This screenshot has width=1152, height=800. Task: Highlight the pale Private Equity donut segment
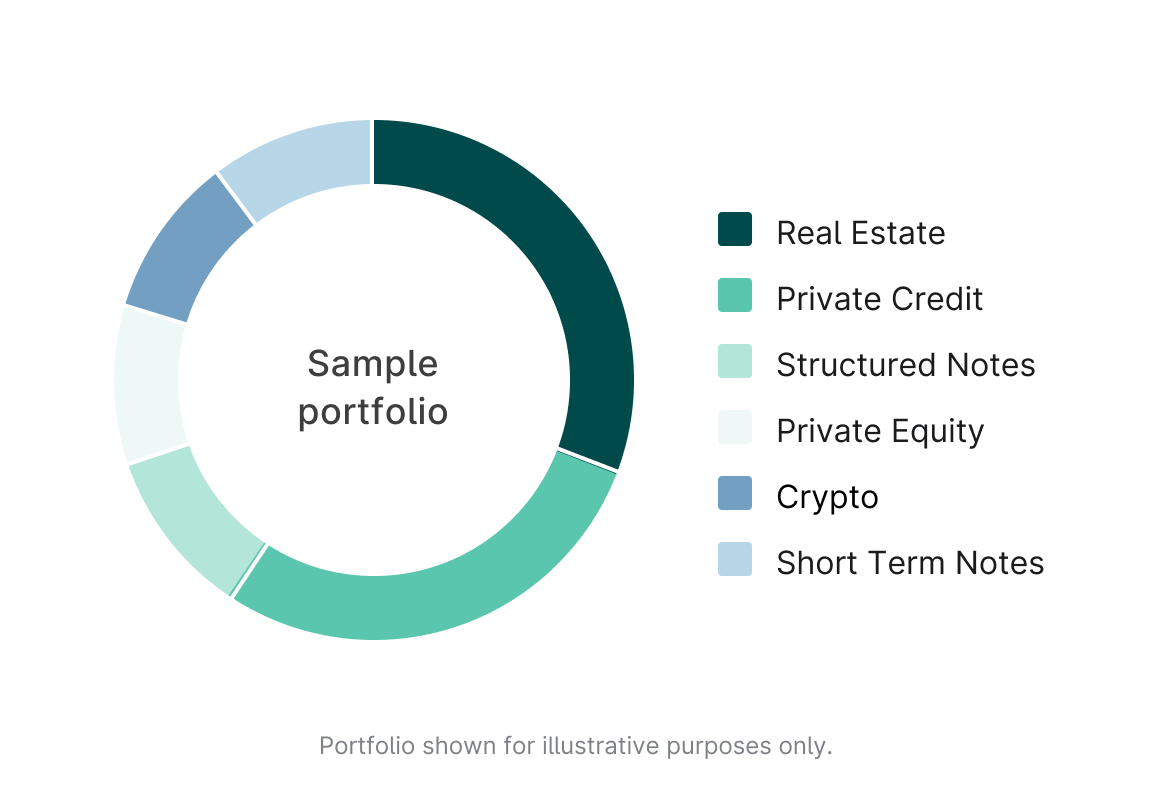point(150,385)
